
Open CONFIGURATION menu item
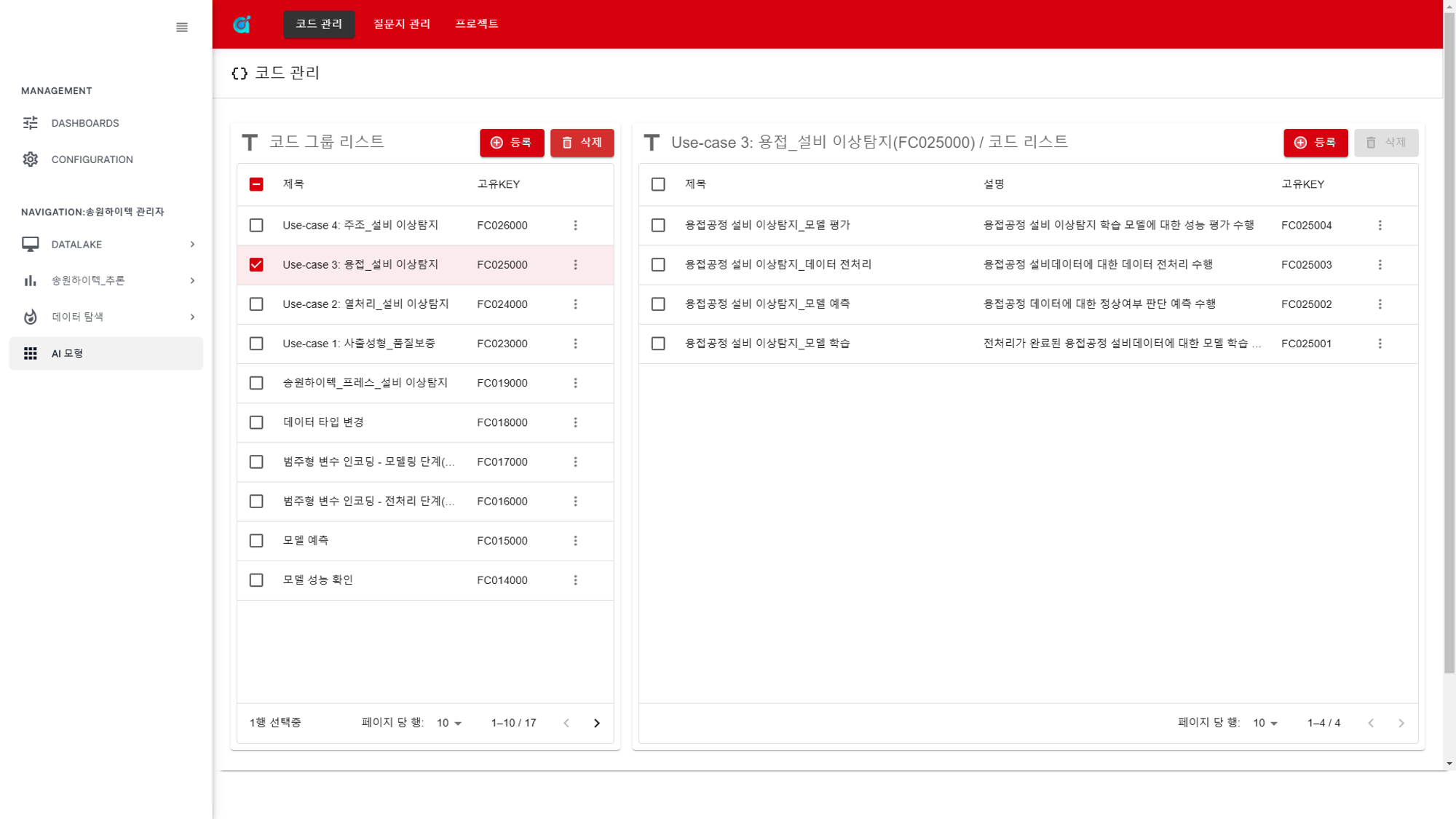(x=106, y=159)
